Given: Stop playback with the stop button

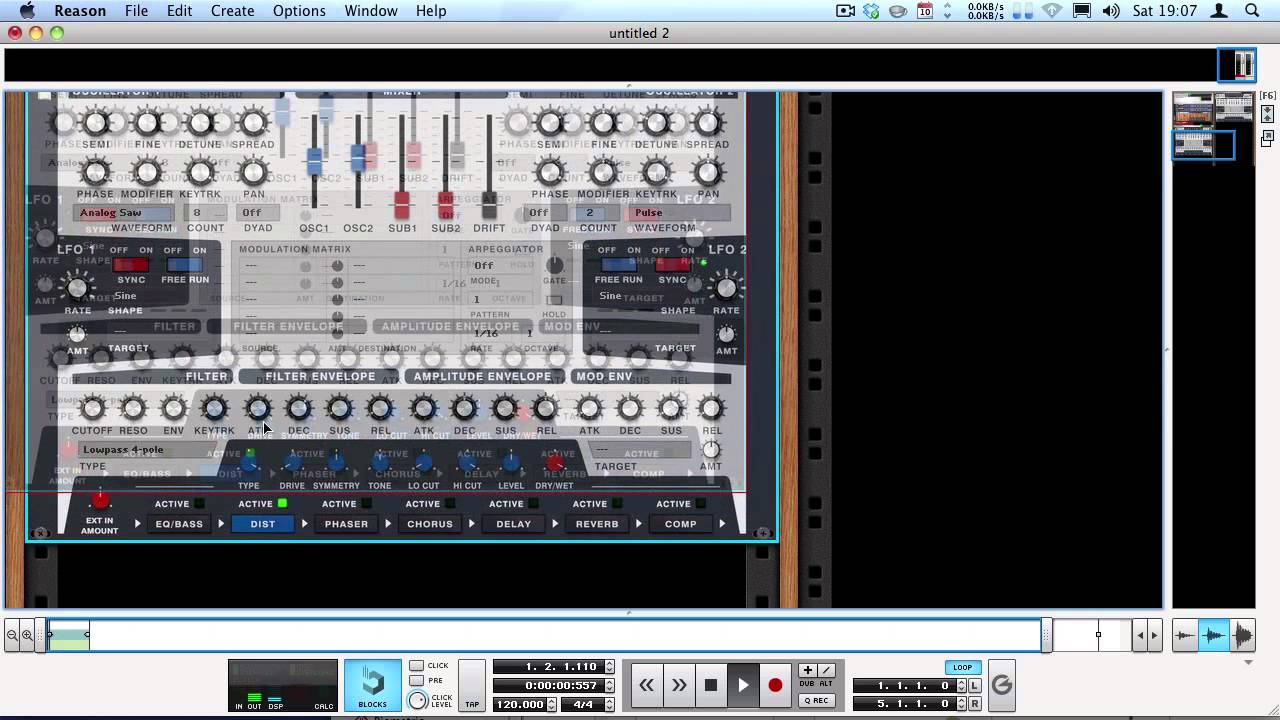Looking at the screenshot, I should click(711, 685).
